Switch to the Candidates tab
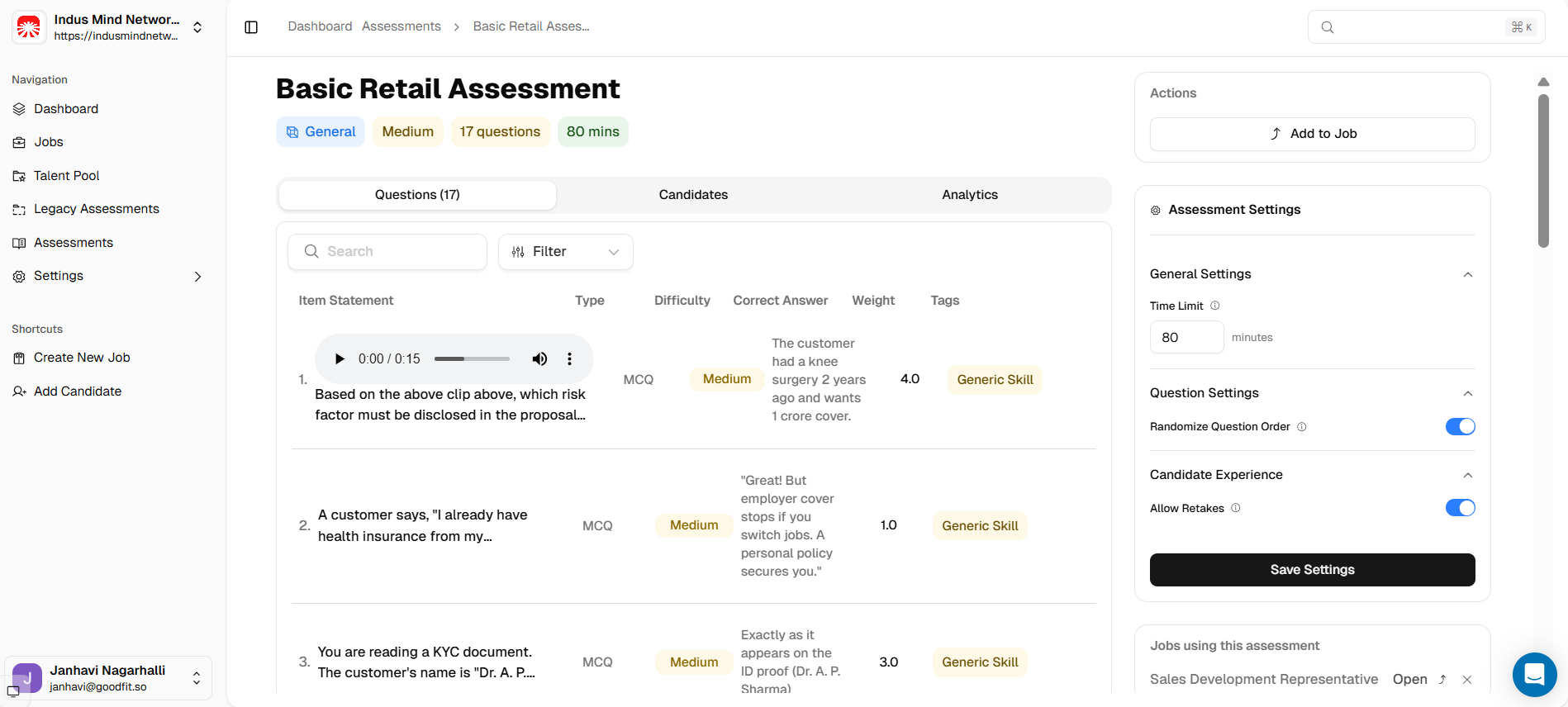This screenshot has width=1568, height=707. coord(693,195)
